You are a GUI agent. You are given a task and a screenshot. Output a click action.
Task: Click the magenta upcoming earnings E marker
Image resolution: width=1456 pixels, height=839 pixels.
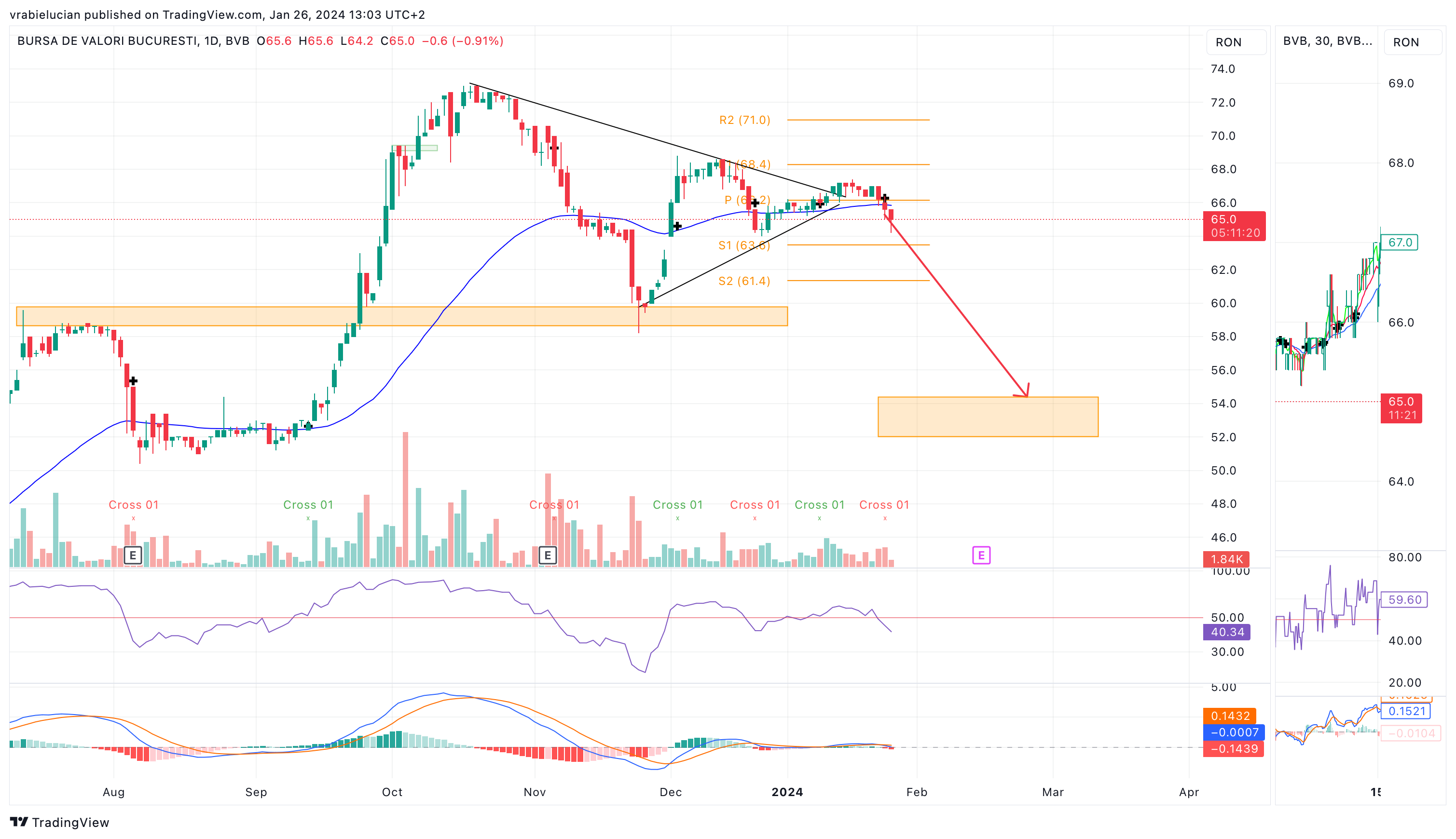click(x=981, y=555)
